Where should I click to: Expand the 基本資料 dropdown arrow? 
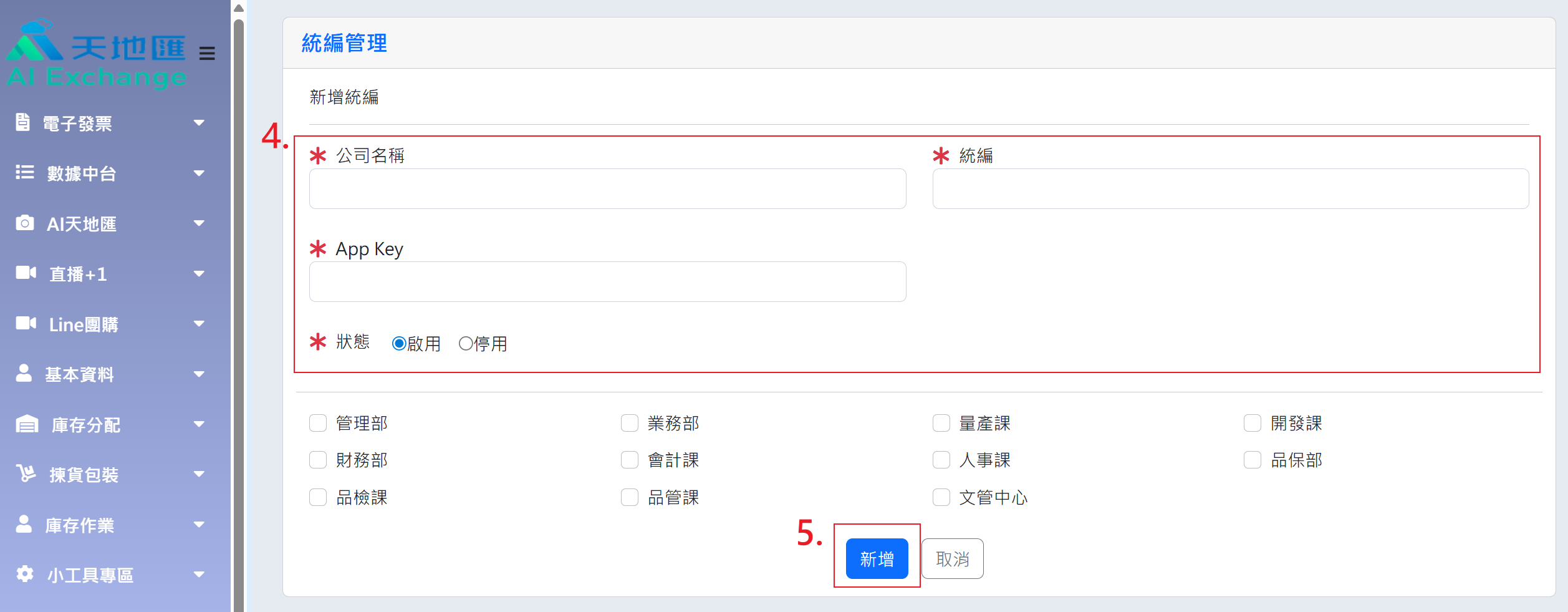pos(199,374)
